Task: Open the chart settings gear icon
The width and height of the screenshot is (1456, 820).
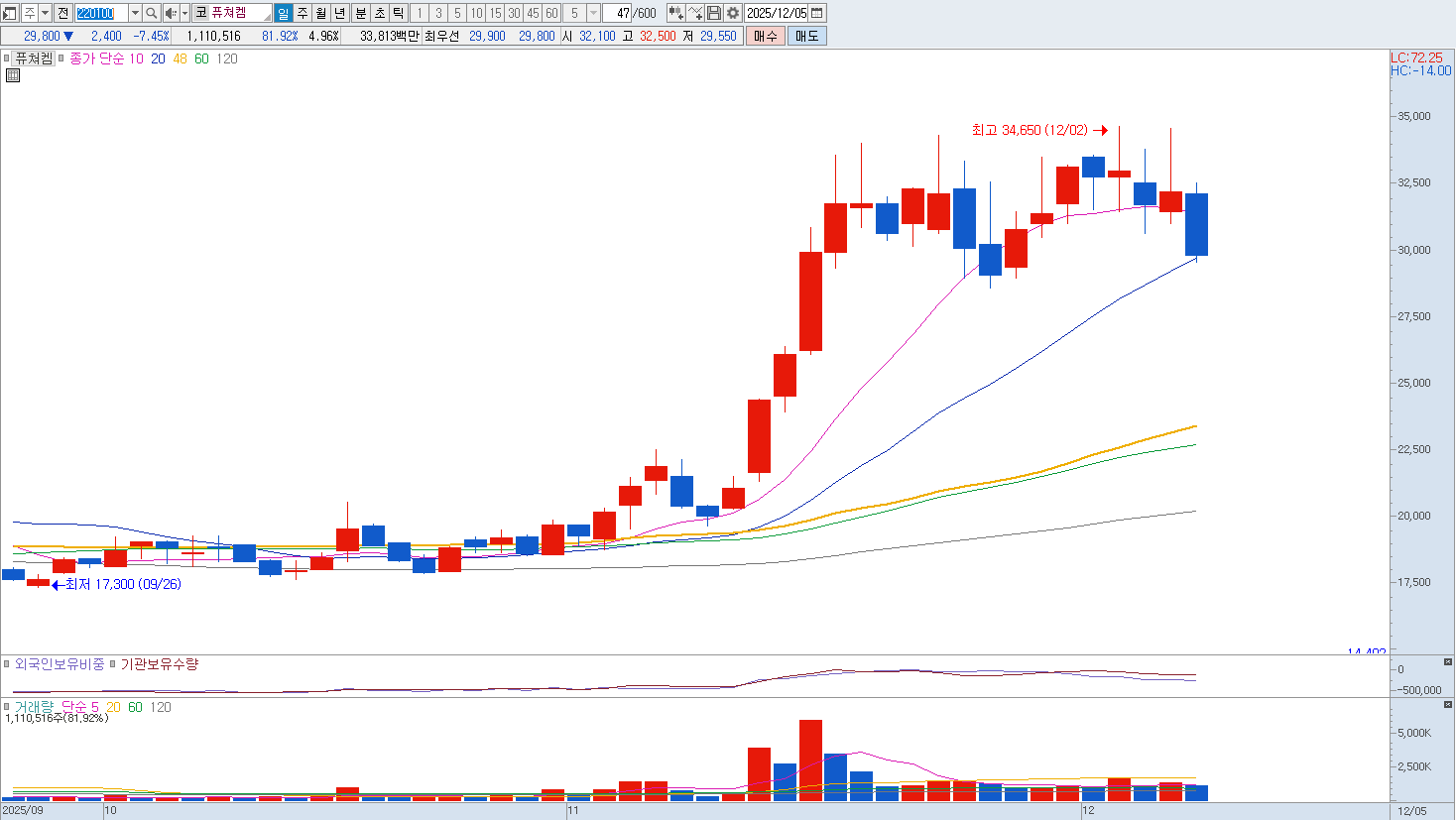Action: pyautogui.click(x=733, y=13)
